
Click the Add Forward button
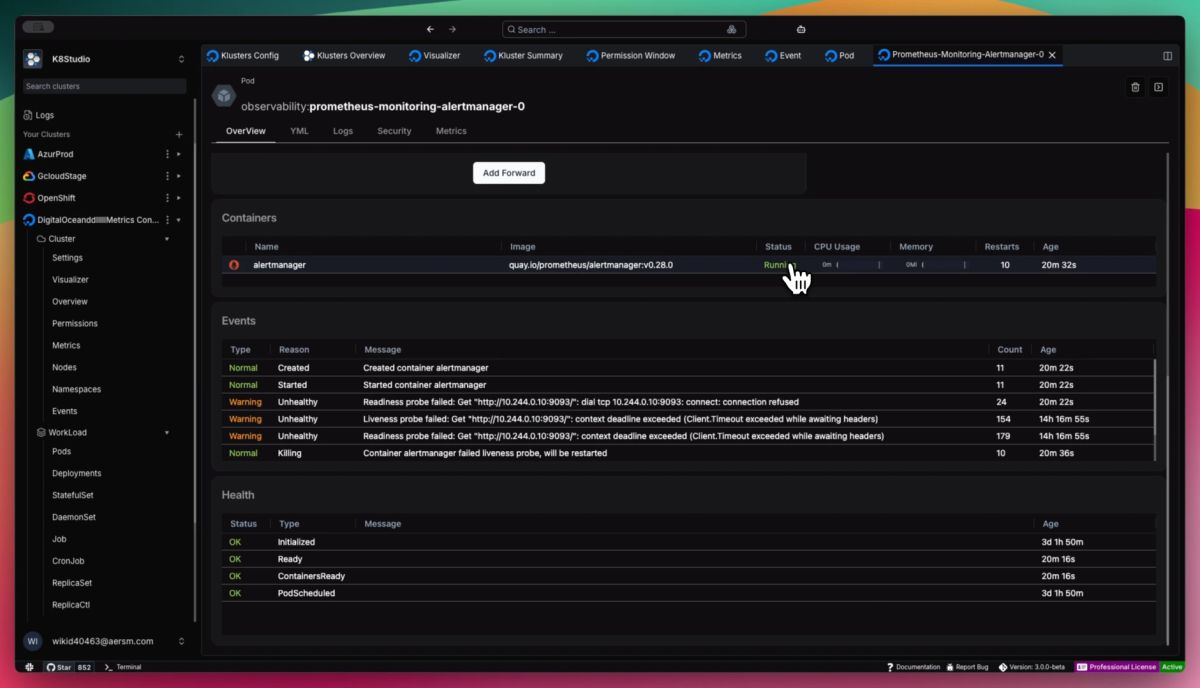tap(509, 173)
